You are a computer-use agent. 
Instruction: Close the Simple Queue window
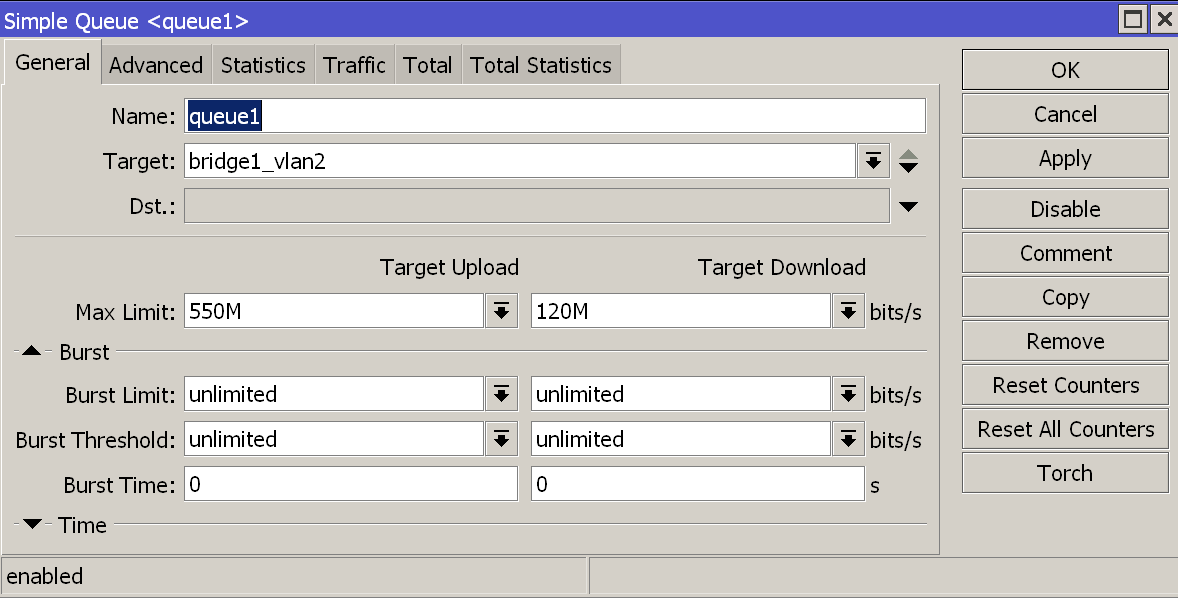pos(1162,19)
